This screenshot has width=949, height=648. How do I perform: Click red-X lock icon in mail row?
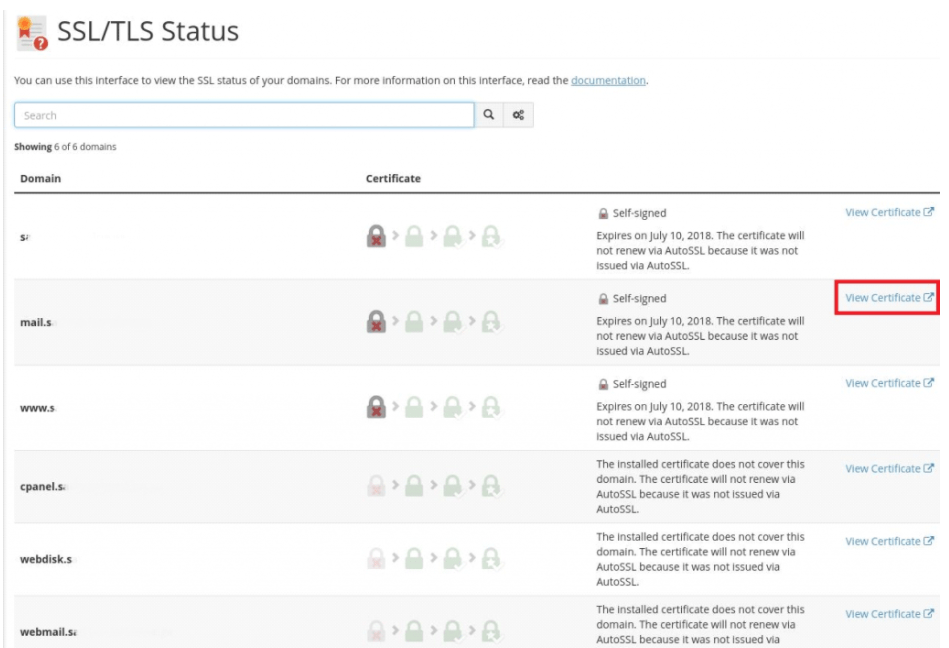point(377,322)
